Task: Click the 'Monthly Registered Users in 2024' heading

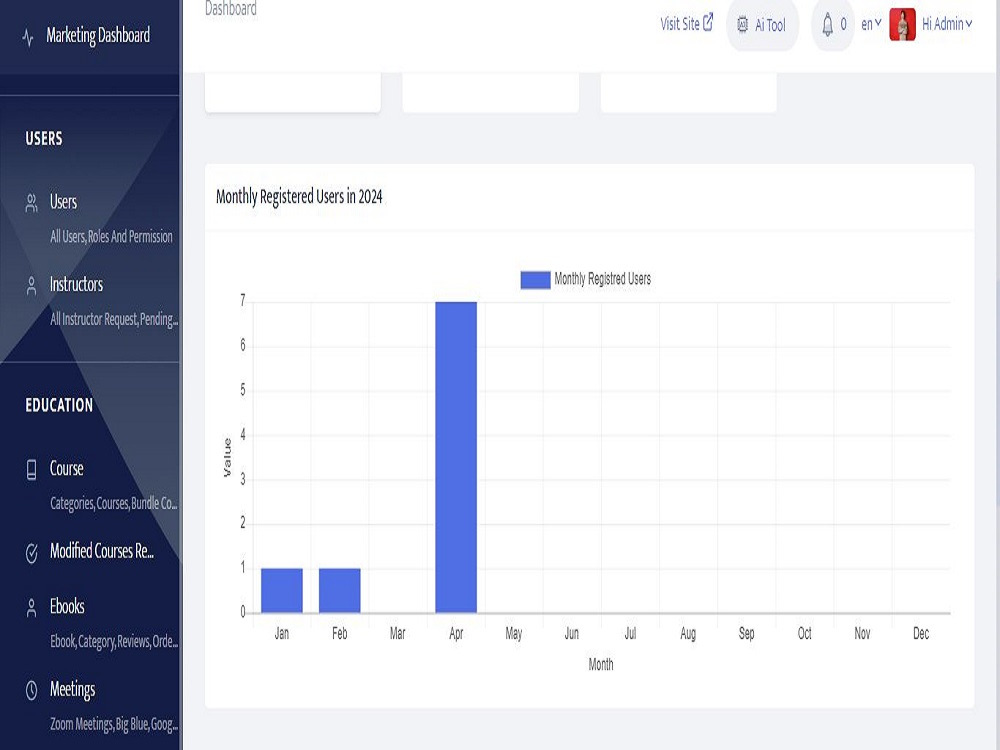Action: pyautogui.click(x=299, y=196)
